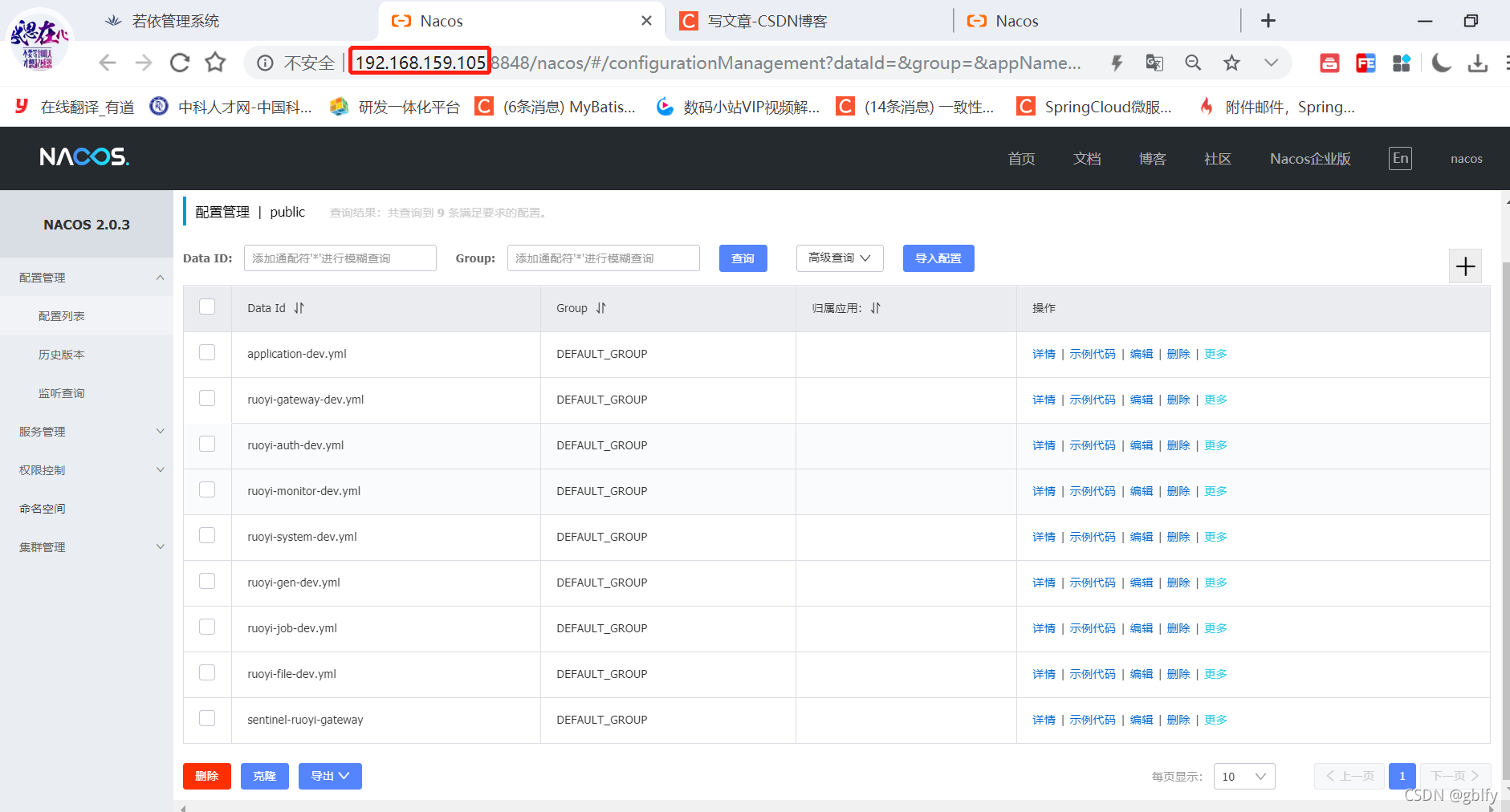Open the SpringCloud微服... bookmark

(1094, 107)
